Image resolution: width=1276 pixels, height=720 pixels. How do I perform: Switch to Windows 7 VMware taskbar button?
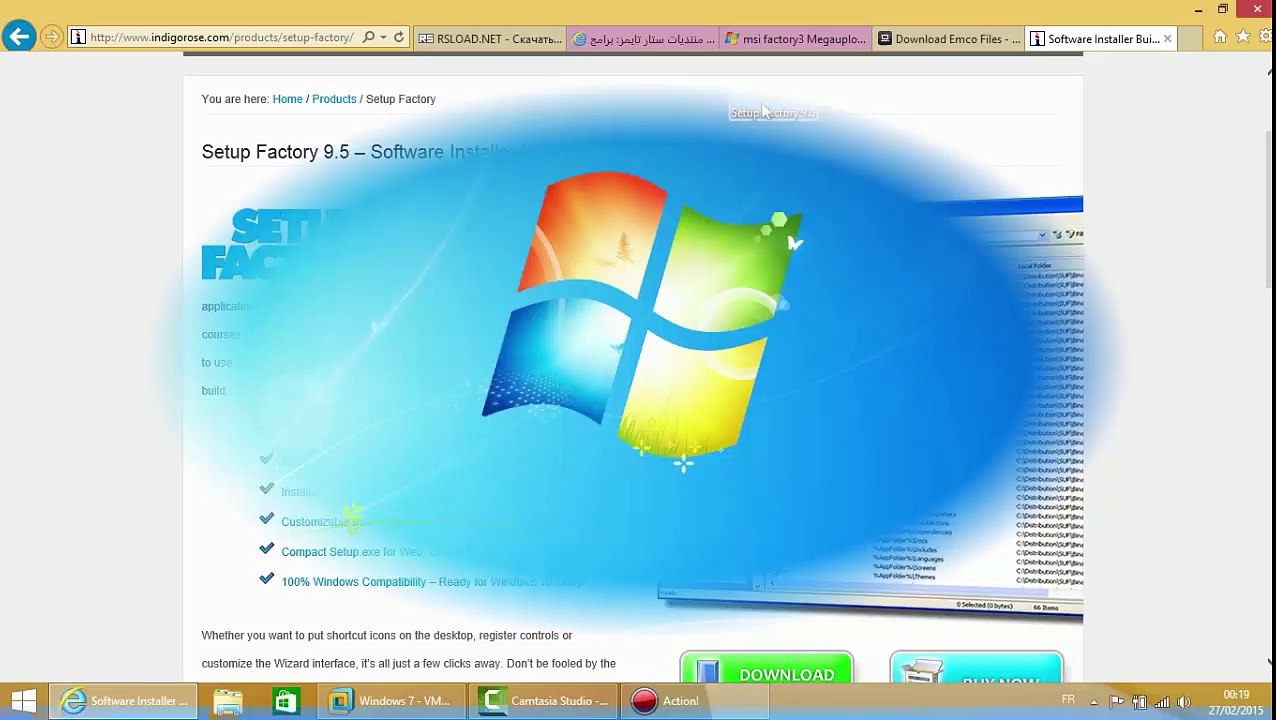[x=392, y=701]
